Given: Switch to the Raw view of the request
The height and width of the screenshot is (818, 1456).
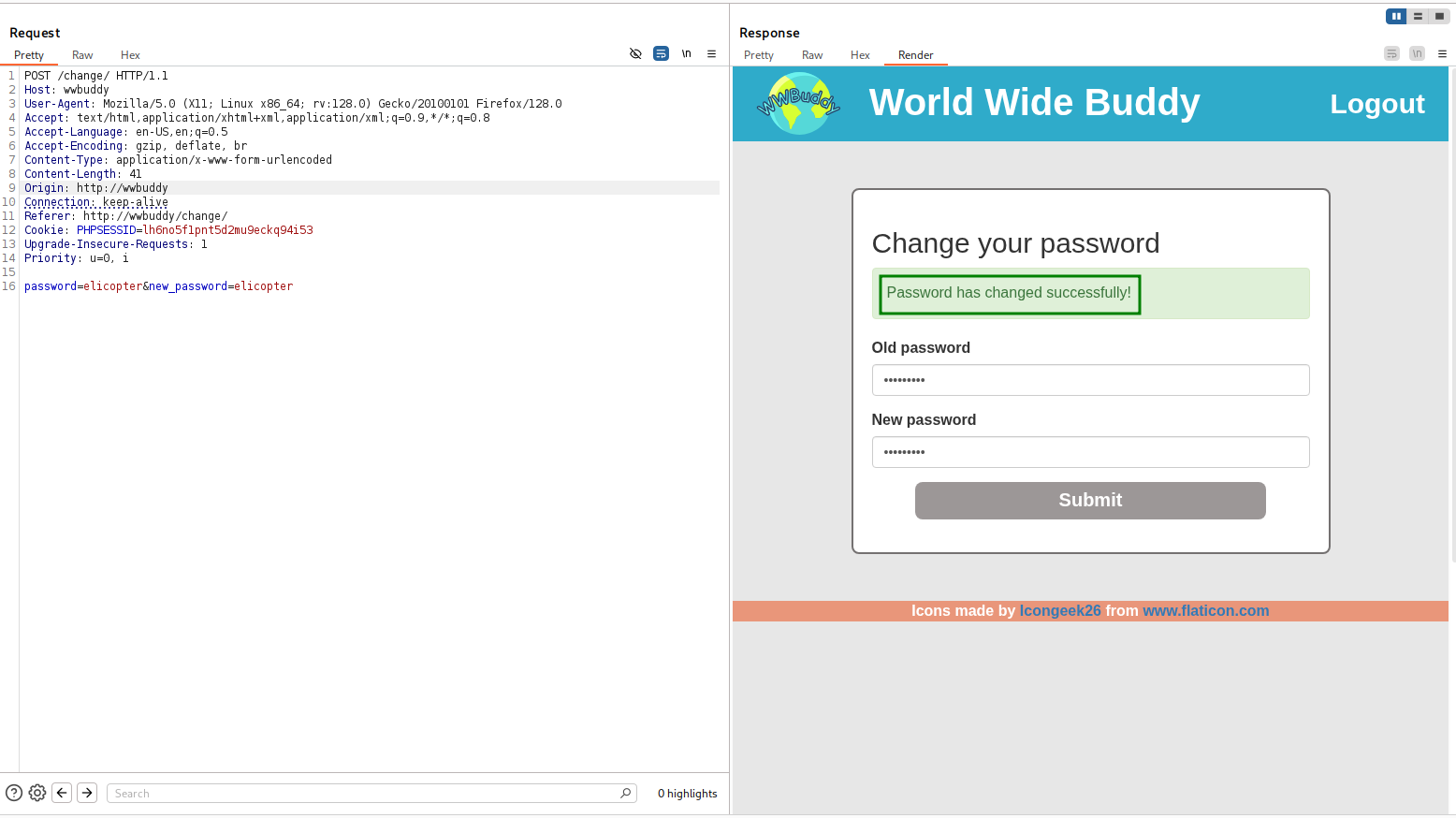Looking at the screenshot, I should coord(81,54).
